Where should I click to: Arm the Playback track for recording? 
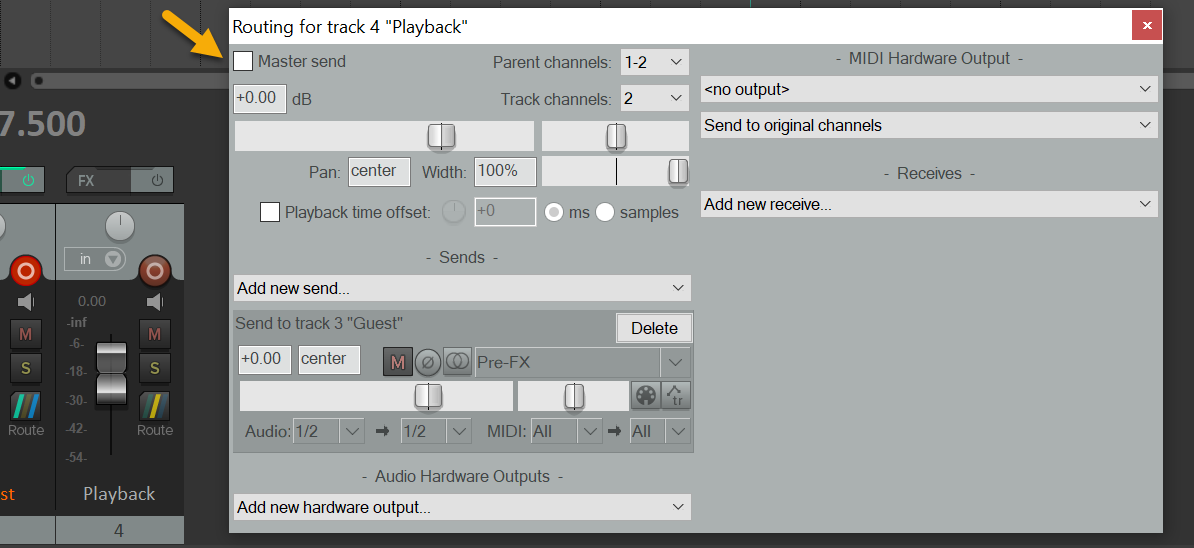tap(154, 270)
